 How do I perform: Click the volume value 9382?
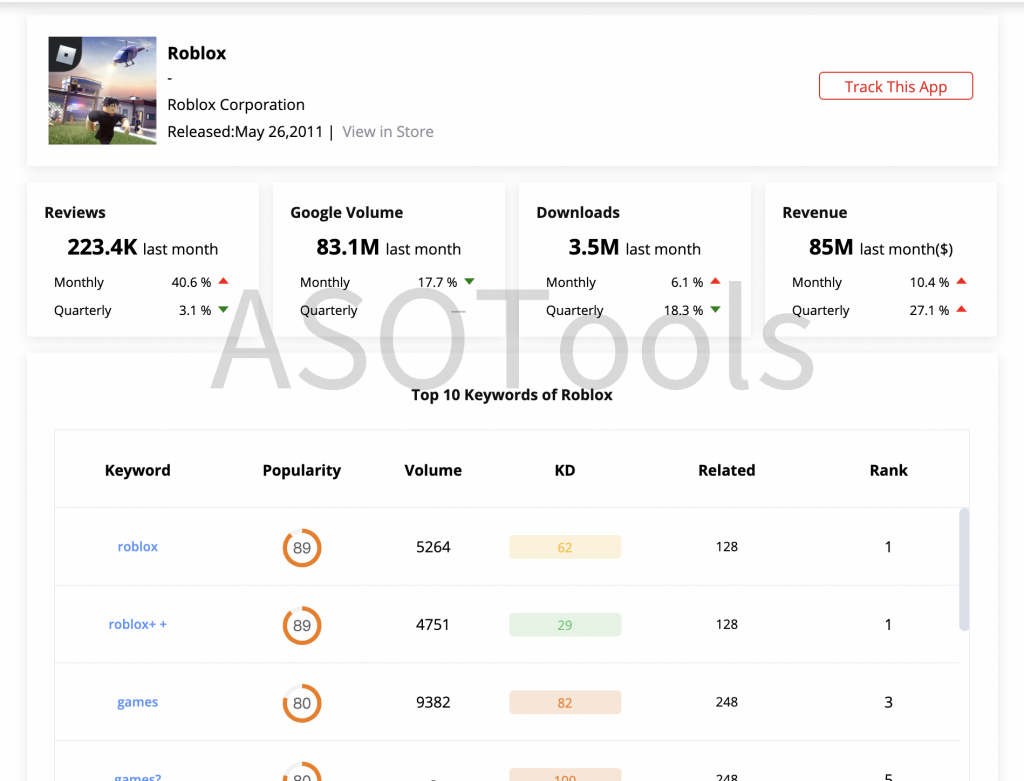pos(433,702)
